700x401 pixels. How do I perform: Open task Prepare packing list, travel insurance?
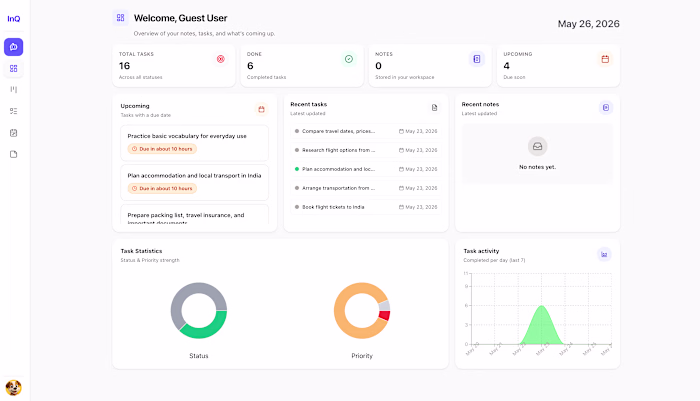pyautogui.click(x=195, y=215)
